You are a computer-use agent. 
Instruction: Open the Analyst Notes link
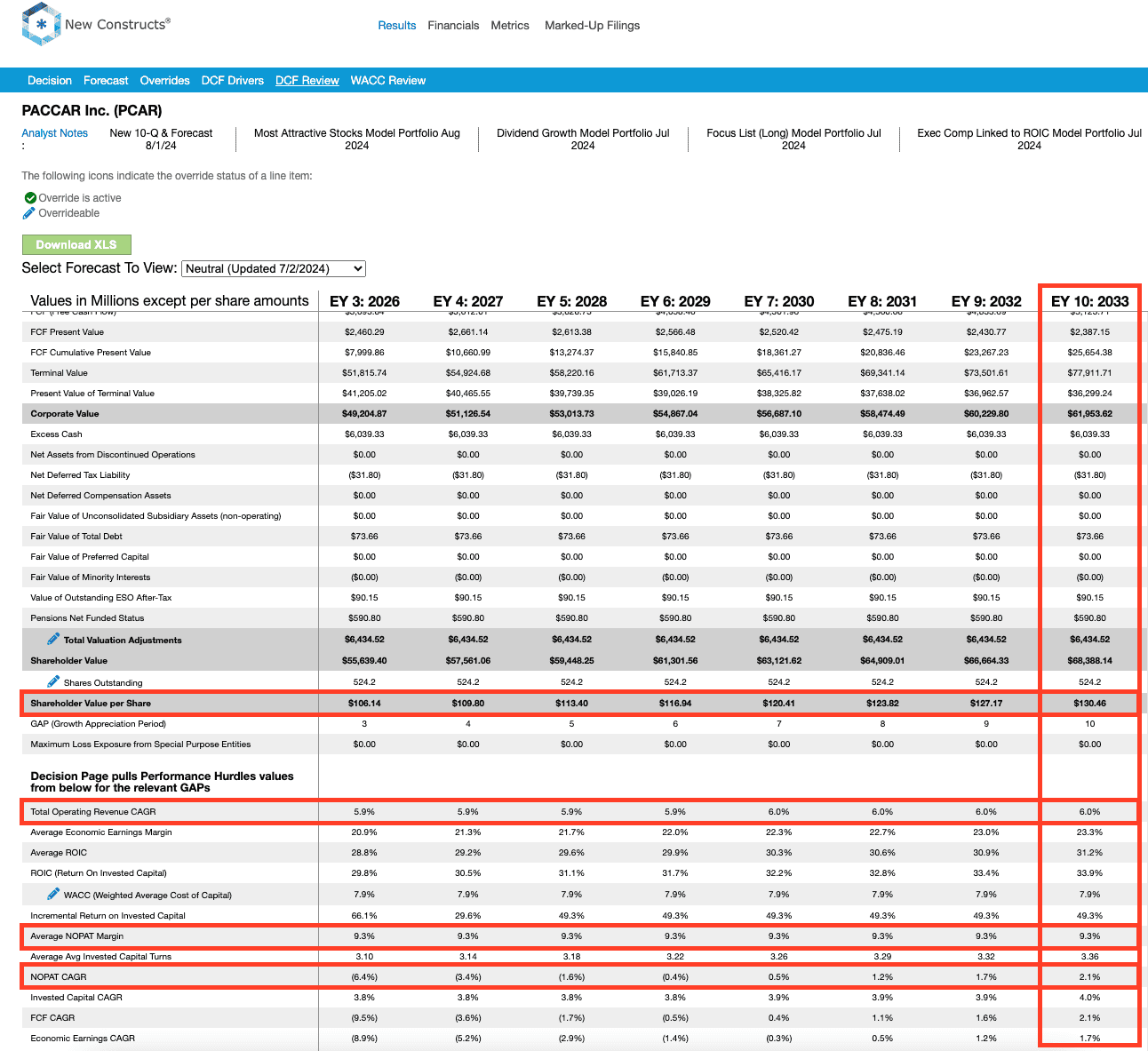point(55,133)
